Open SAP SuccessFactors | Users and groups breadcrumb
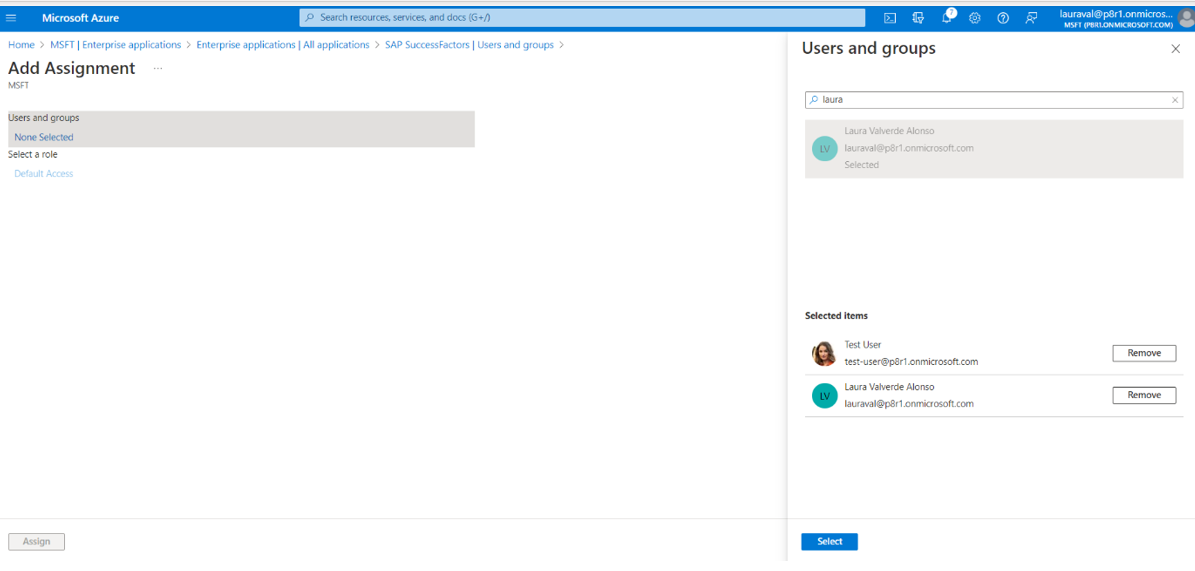The width and height of the screenshot is (1195, 571). (x=469, y=45)
